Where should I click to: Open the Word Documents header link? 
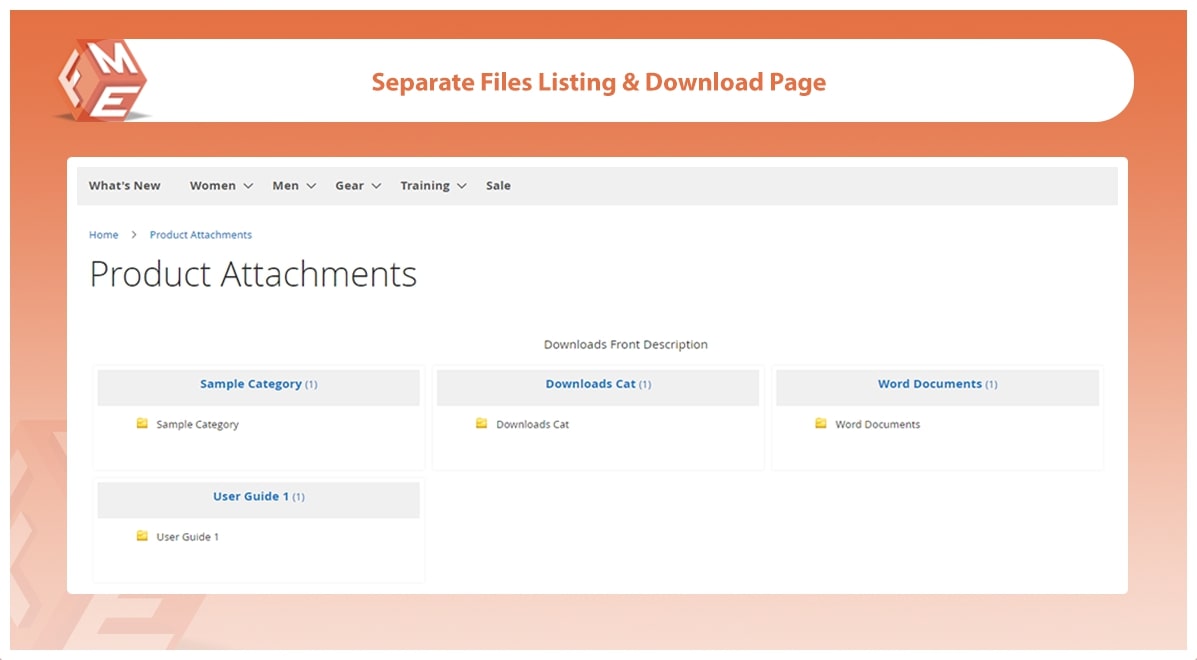coord(929,384)
